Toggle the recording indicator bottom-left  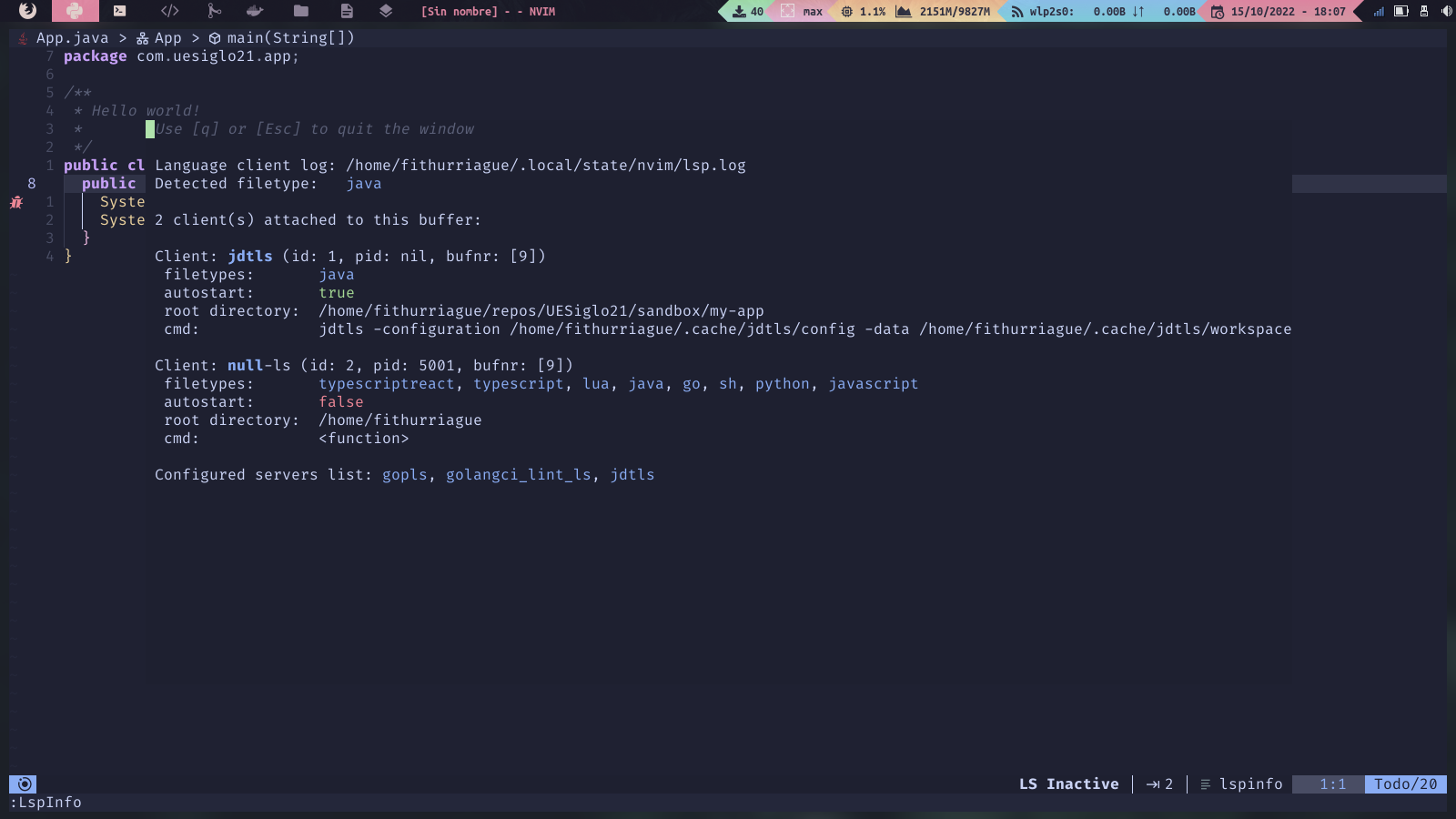(24, 784)
